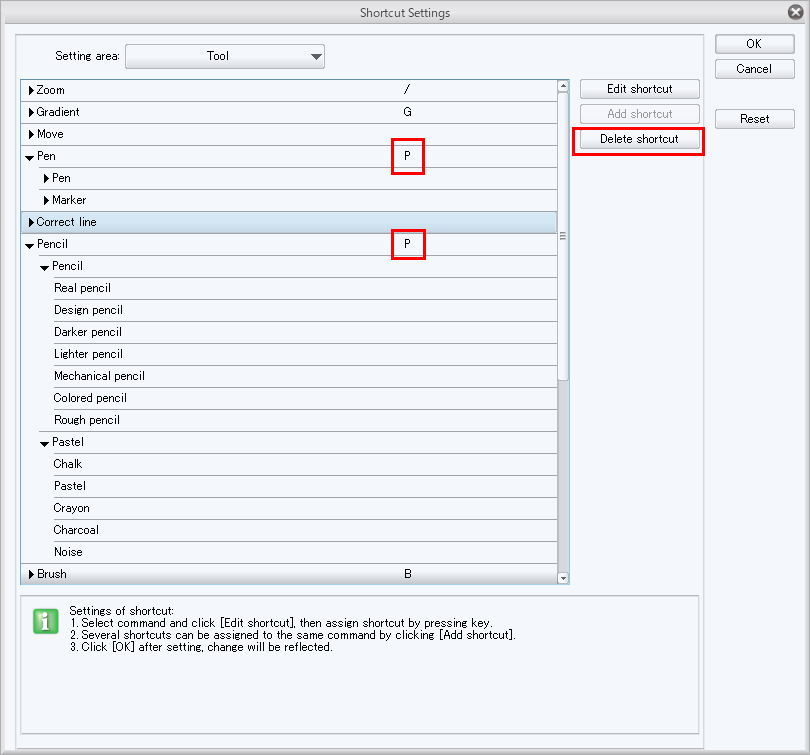Select the Crayon tool entry
810x755 pixels.
[71, 508]
